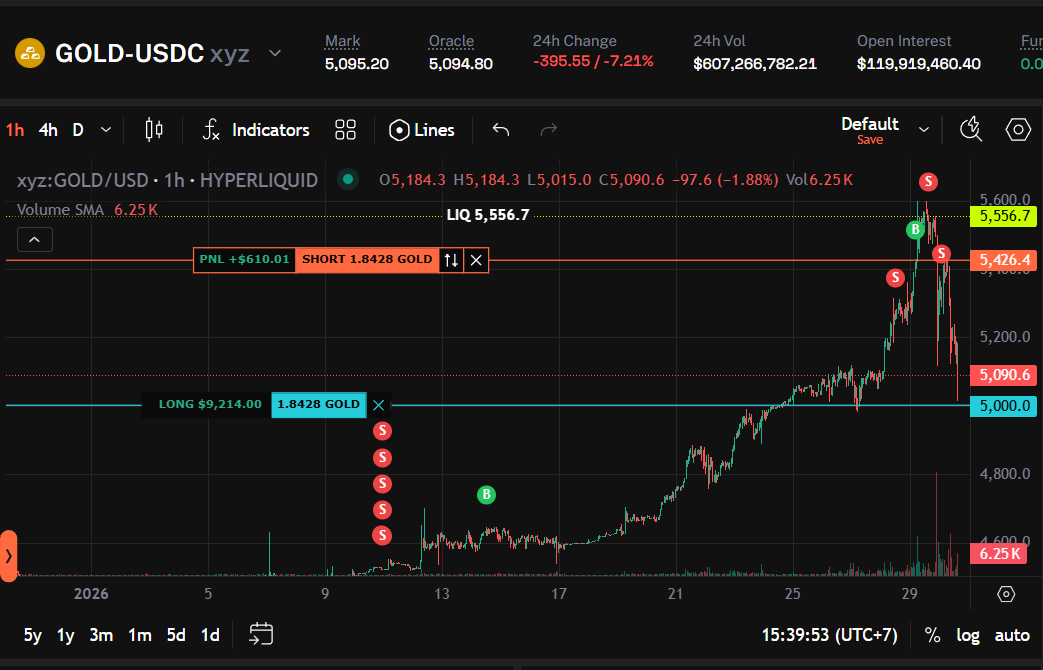The height and width of the screenshot is (670, 1043).
Task: Click the 5,426.4 short entry price tag
Action: pos(1003,260)
